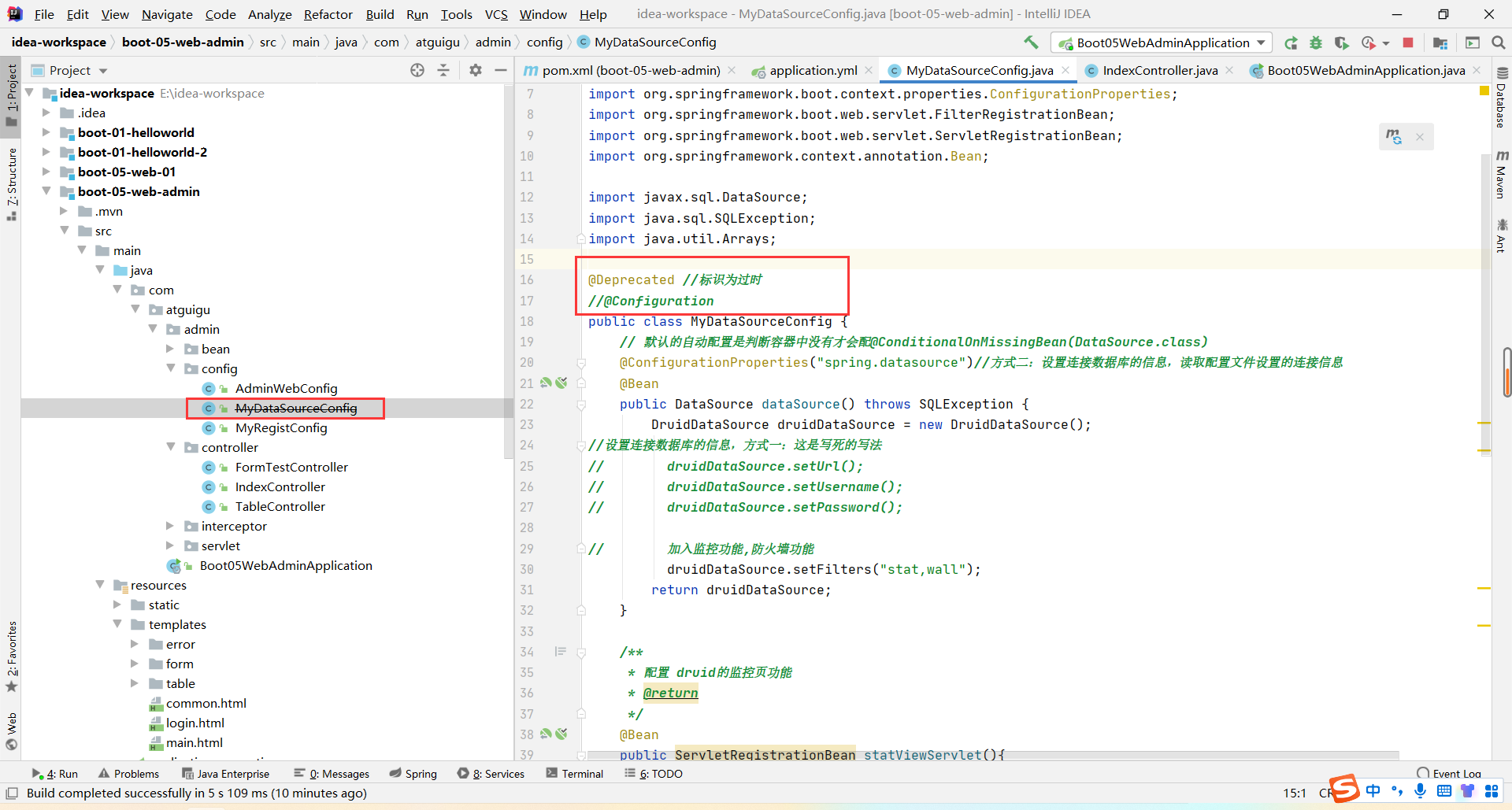Open the Refactor menu

pos(328,14)
